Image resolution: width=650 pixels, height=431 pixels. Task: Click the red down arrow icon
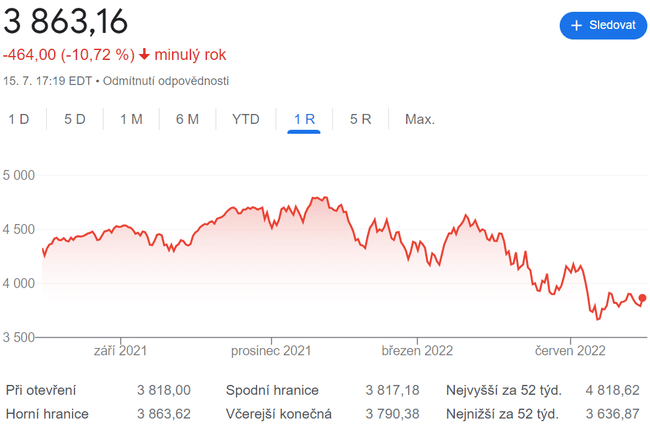[145, 54]
